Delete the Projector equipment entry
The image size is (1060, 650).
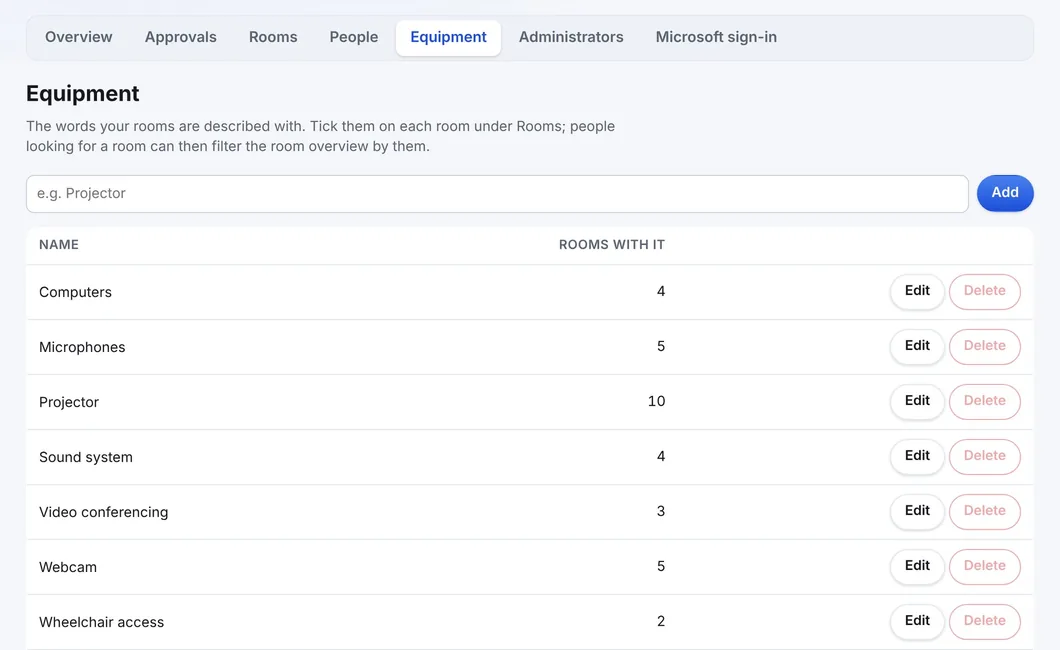984,401
